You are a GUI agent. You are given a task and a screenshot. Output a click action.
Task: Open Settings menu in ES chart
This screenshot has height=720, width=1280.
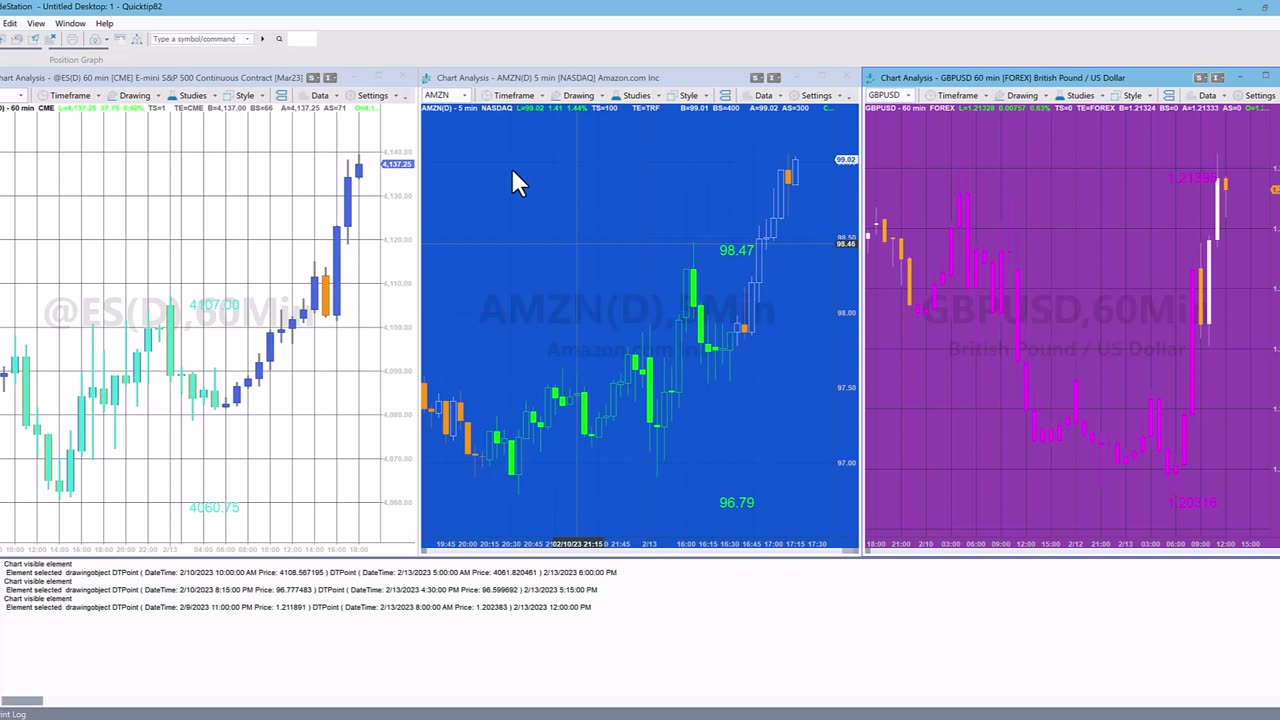(x=372, y=96)
